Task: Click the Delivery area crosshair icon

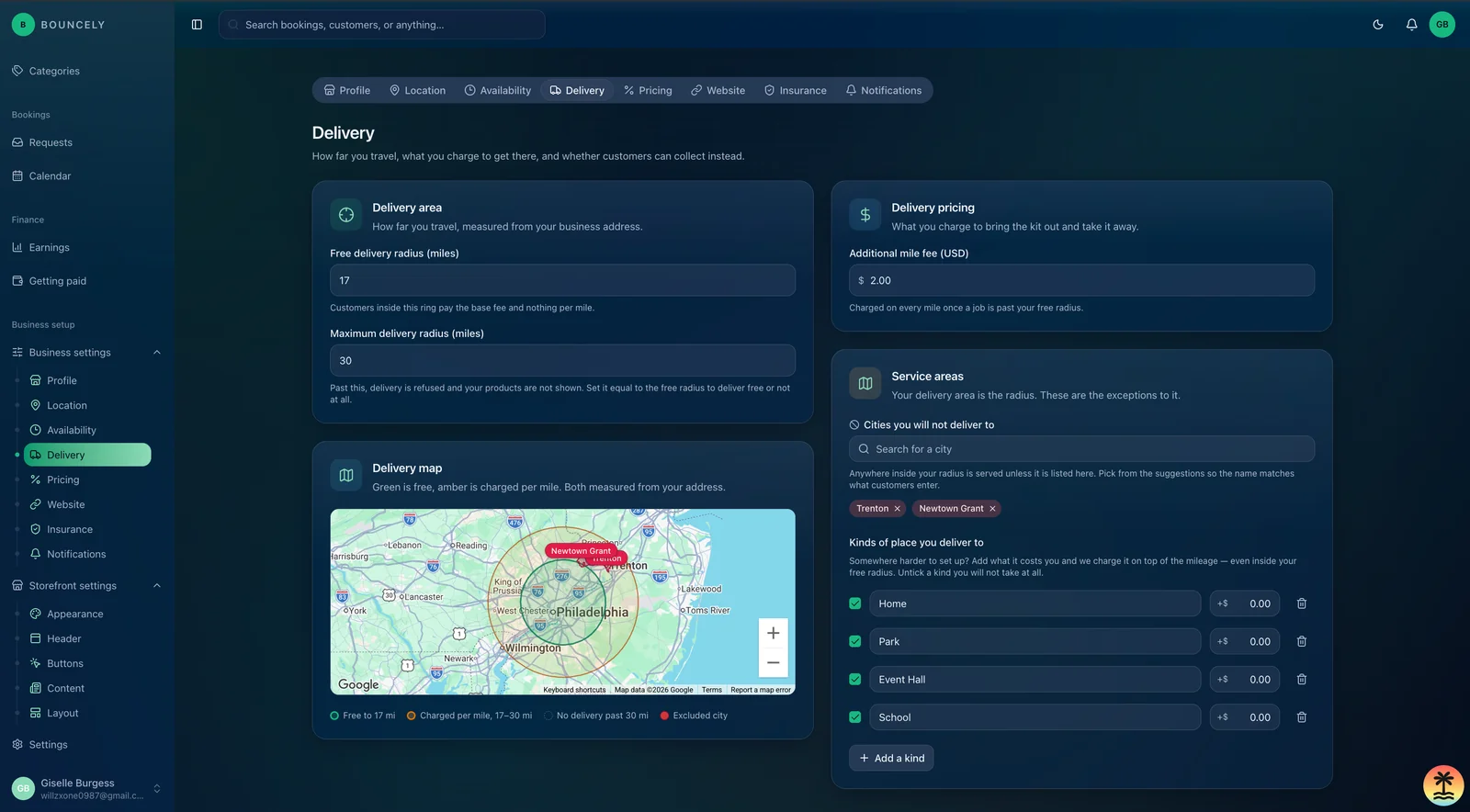Action: [x=346, y=215]
